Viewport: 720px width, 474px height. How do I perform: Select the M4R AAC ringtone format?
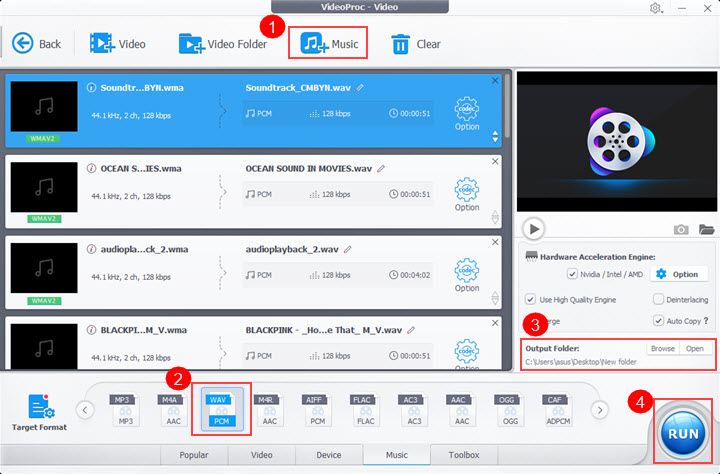tap(268, 410)
